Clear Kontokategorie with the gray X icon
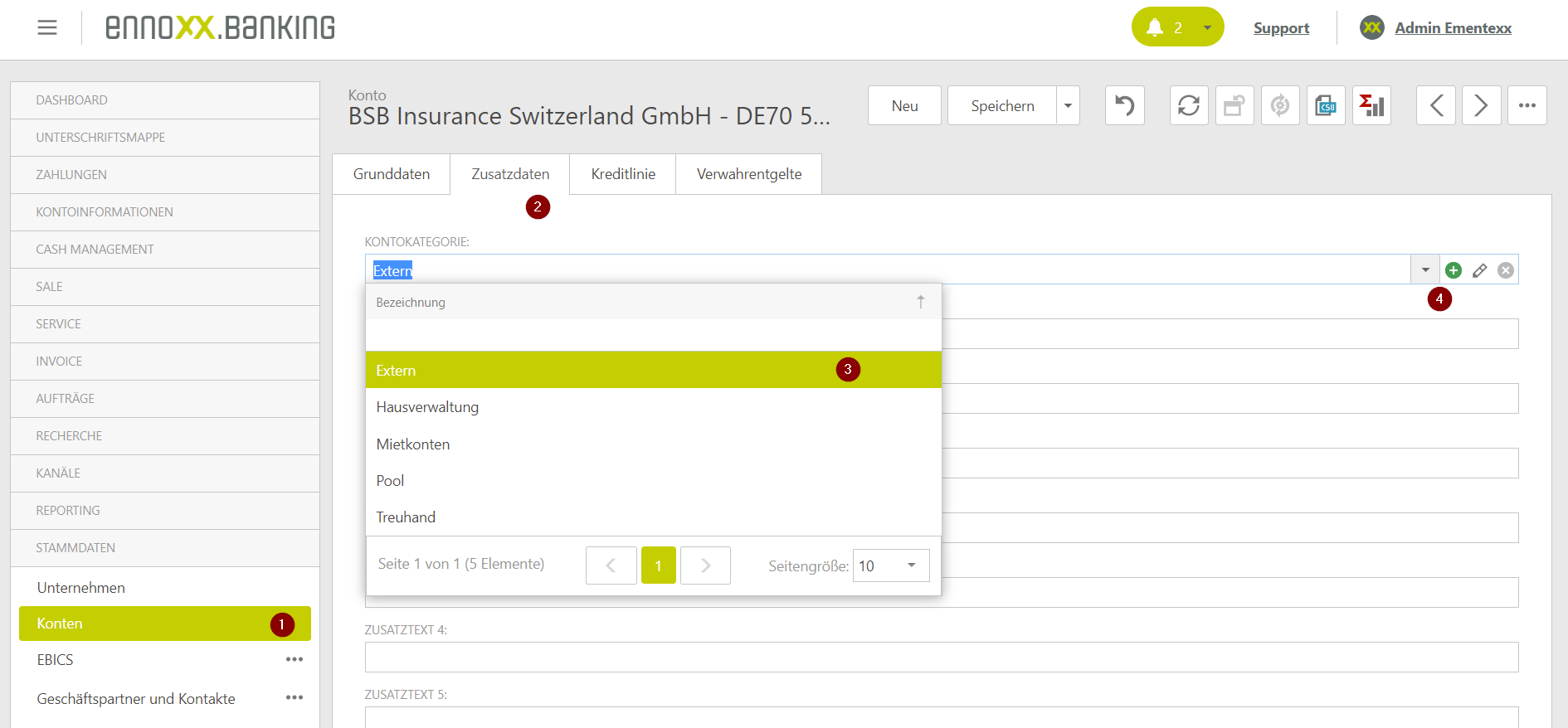1568x728 pixels. coord(1506,270)
